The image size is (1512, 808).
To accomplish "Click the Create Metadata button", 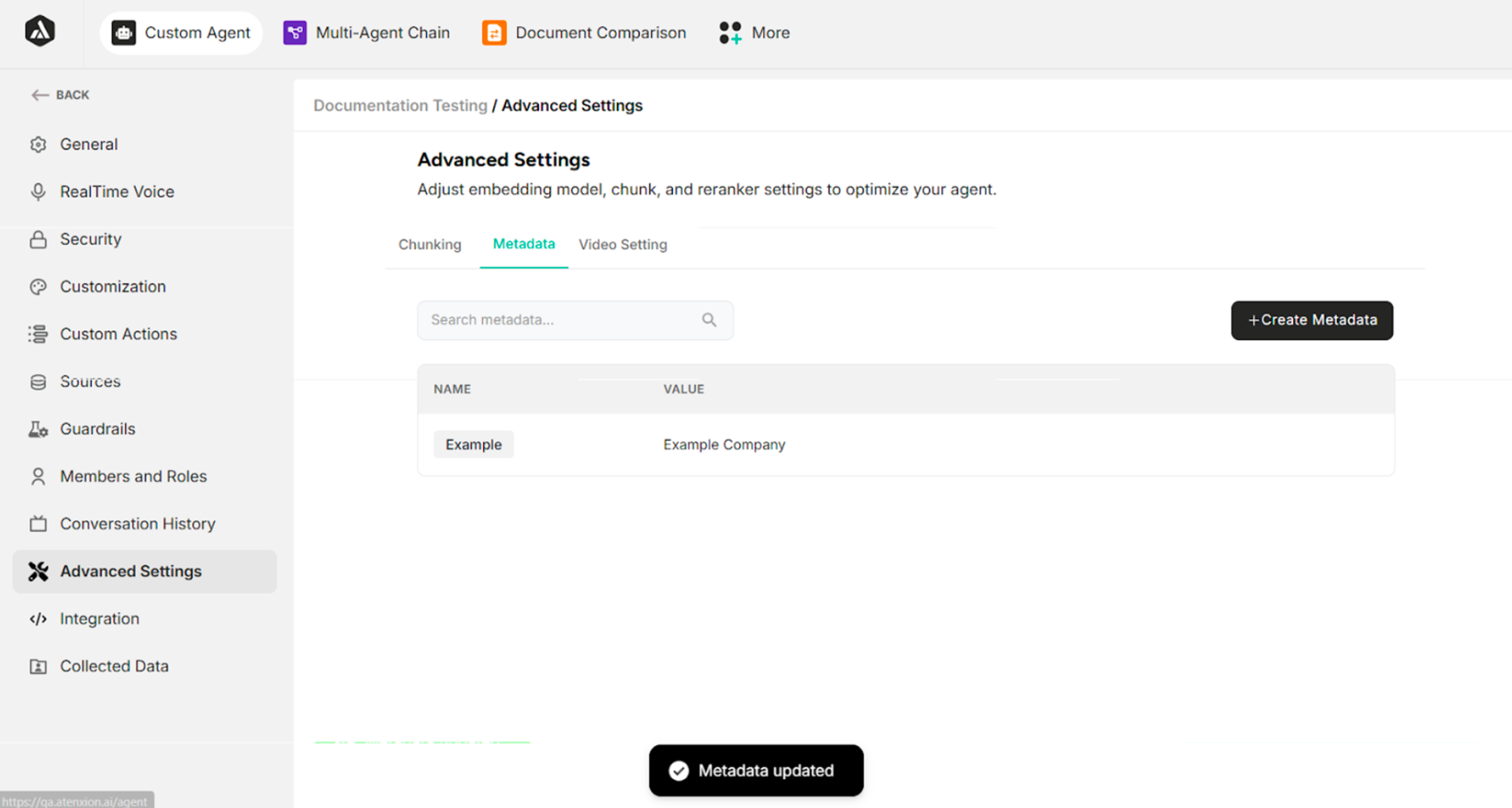I will [x=1312, y=320].
